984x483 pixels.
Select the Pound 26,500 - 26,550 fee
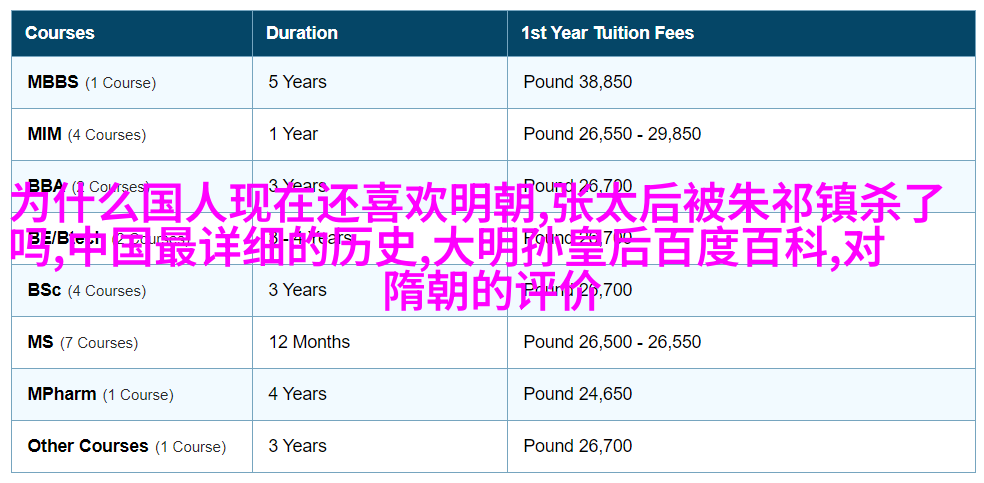612,342
